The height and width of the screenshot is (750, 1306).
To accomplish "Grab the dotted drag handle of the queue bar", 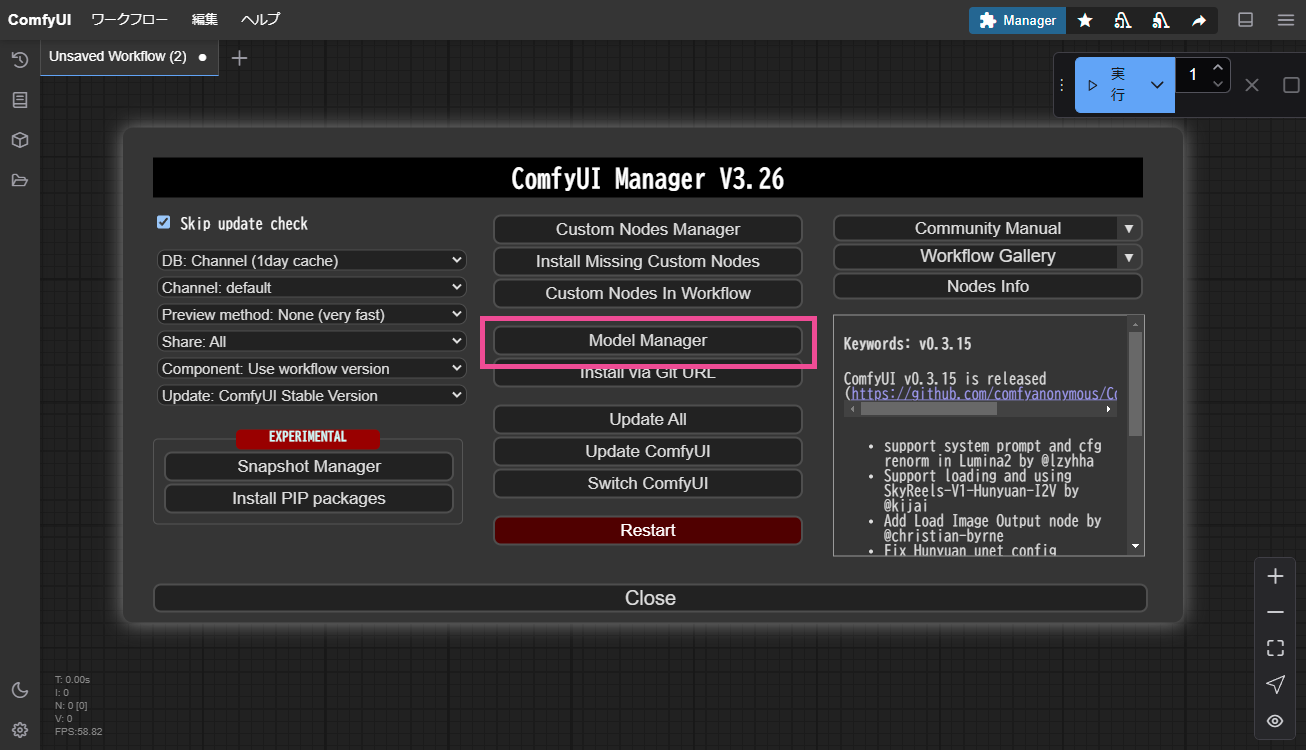I will (1062, 85).
